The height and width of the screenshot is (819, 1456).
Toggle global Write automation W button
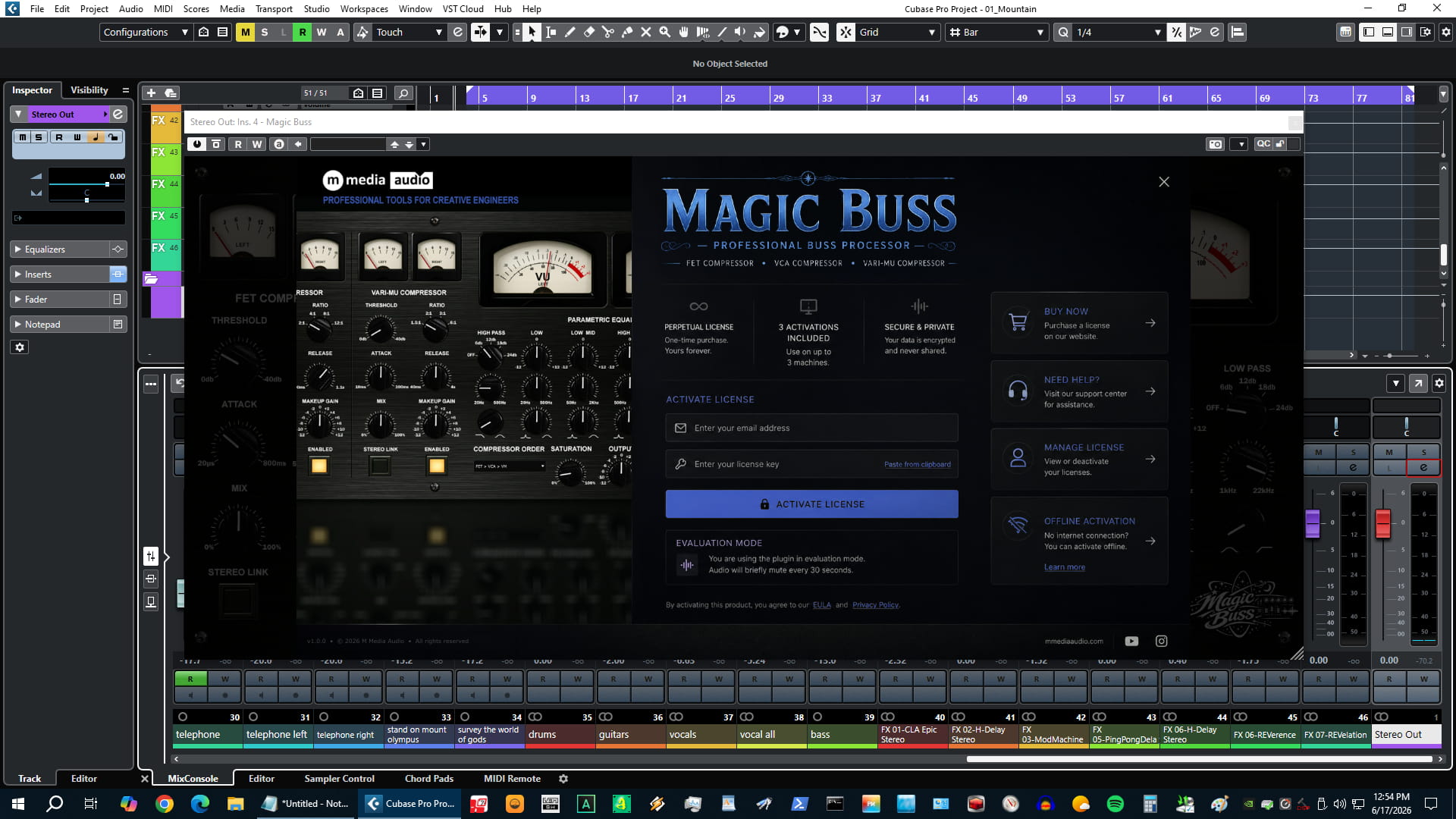(x=321, y=32)
